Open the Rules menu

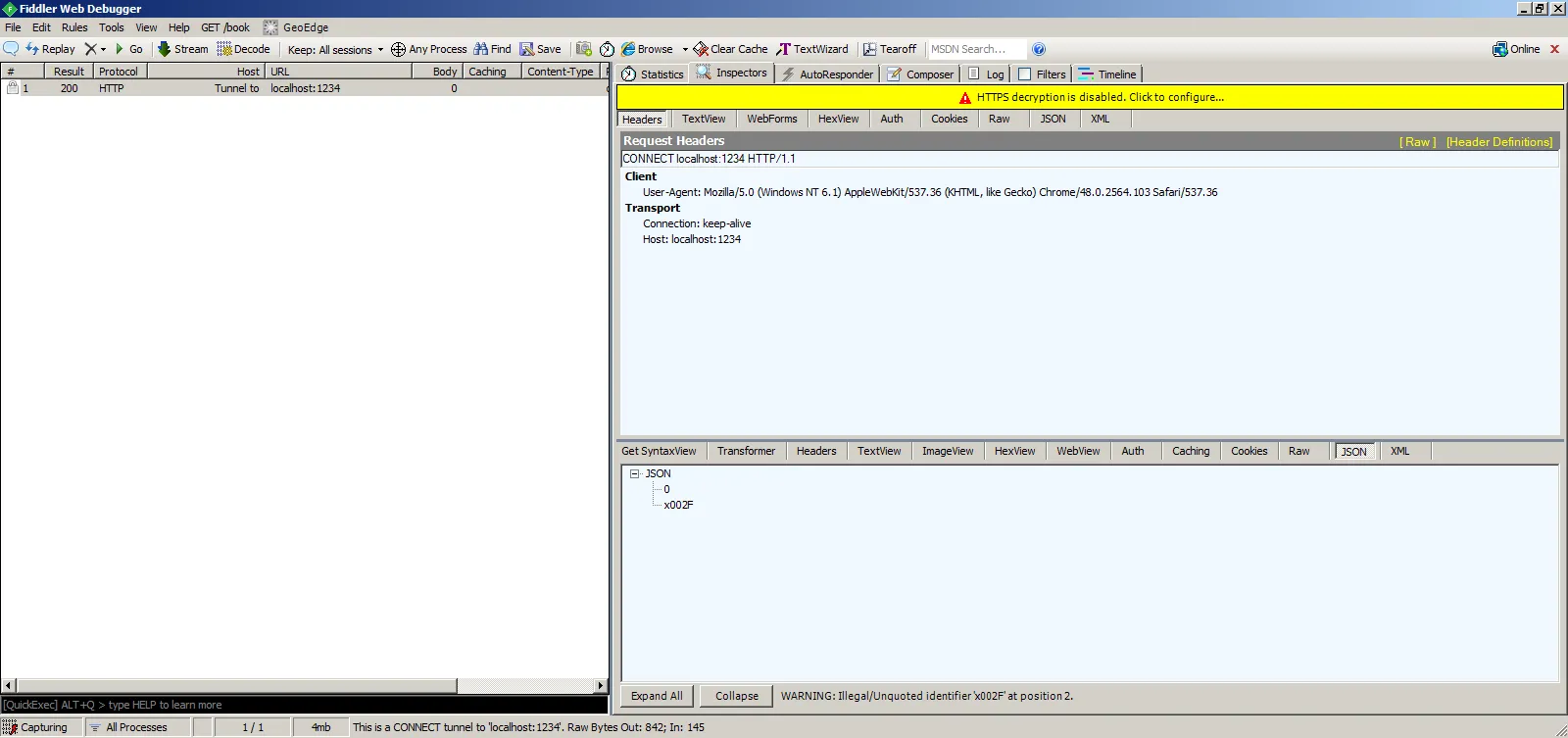coord(74,27)
